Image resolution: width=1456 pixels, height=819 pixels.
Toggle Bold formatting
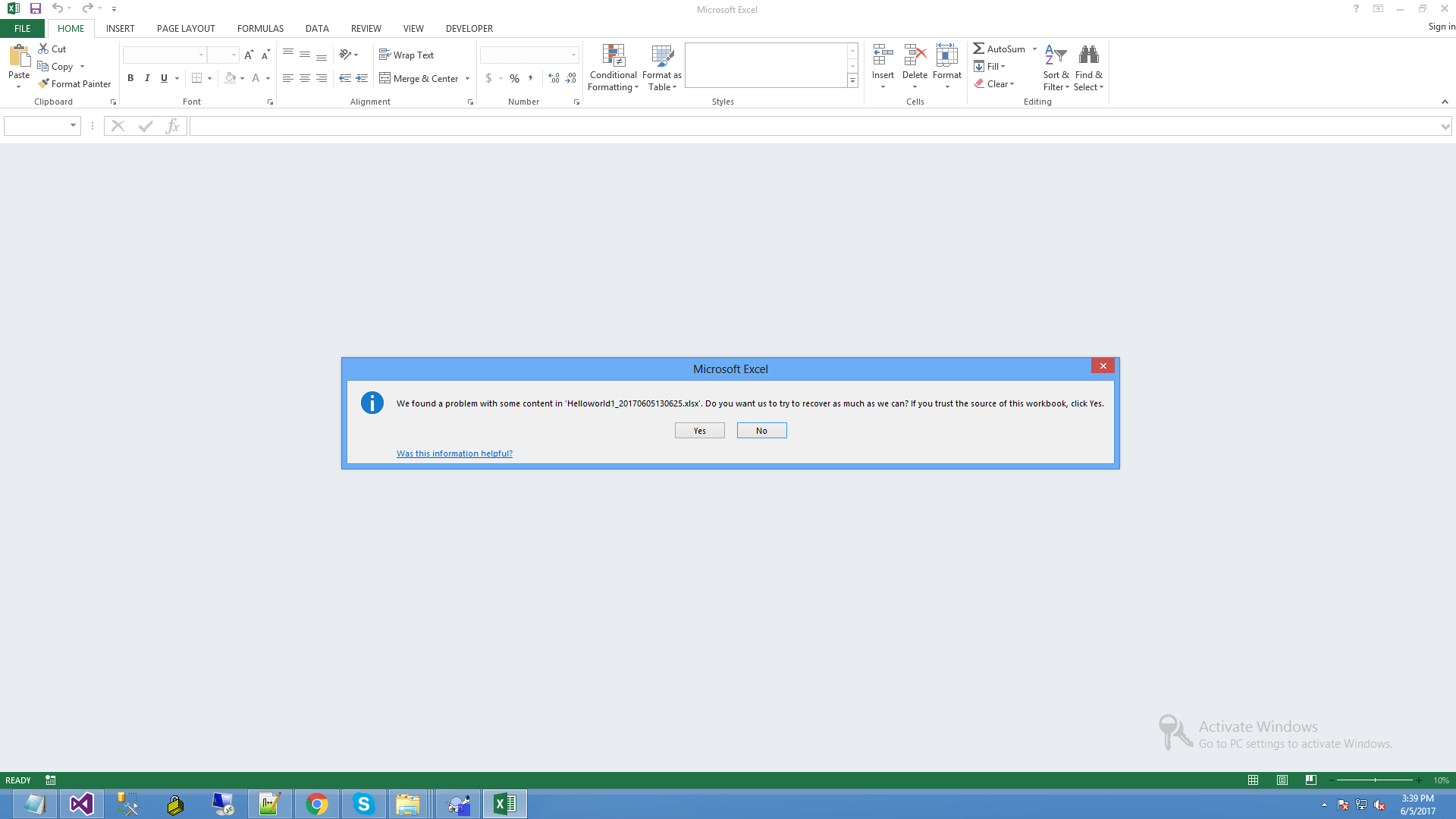click(x=130, y=78)
